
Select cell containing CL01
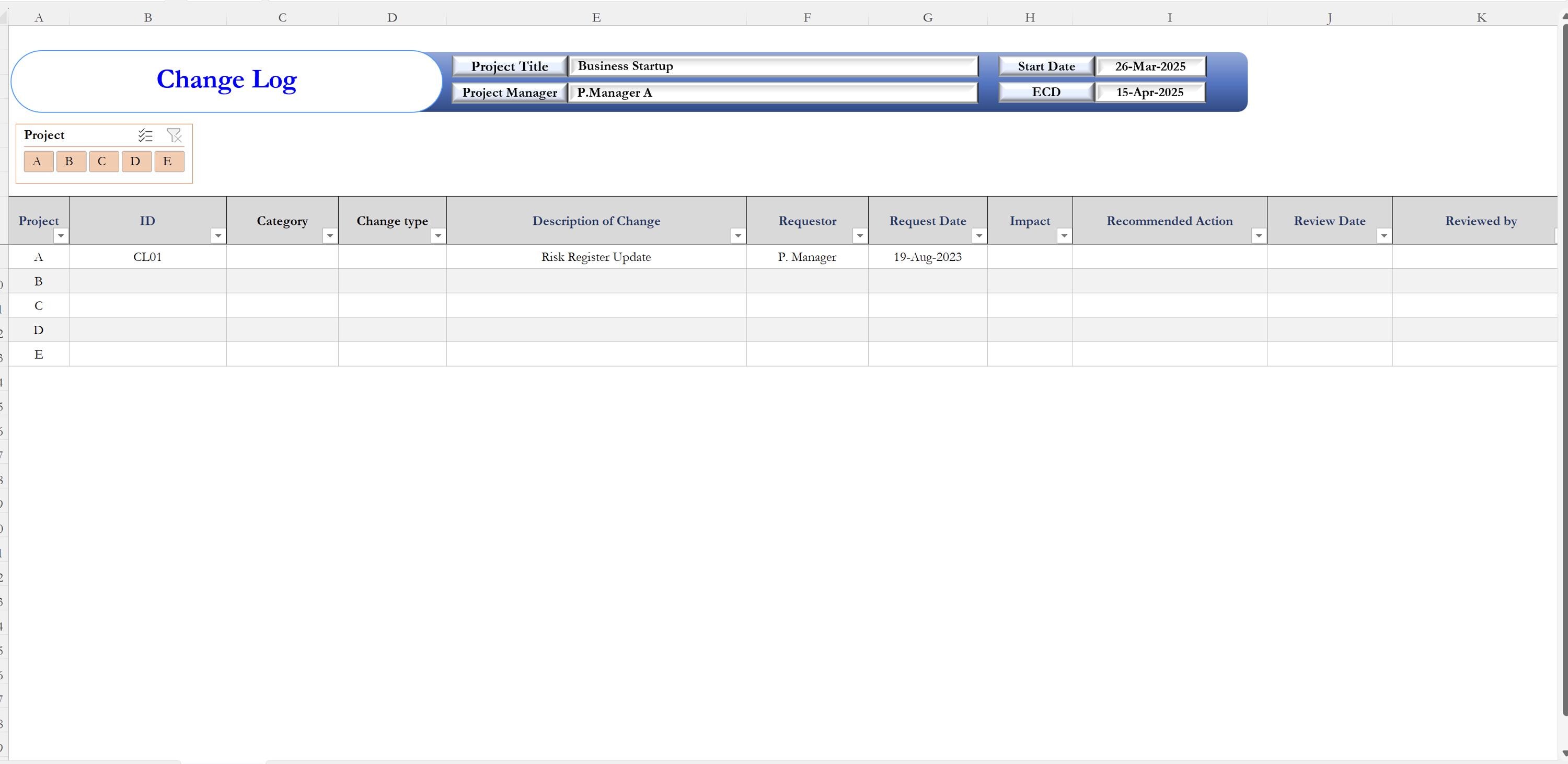148,257
